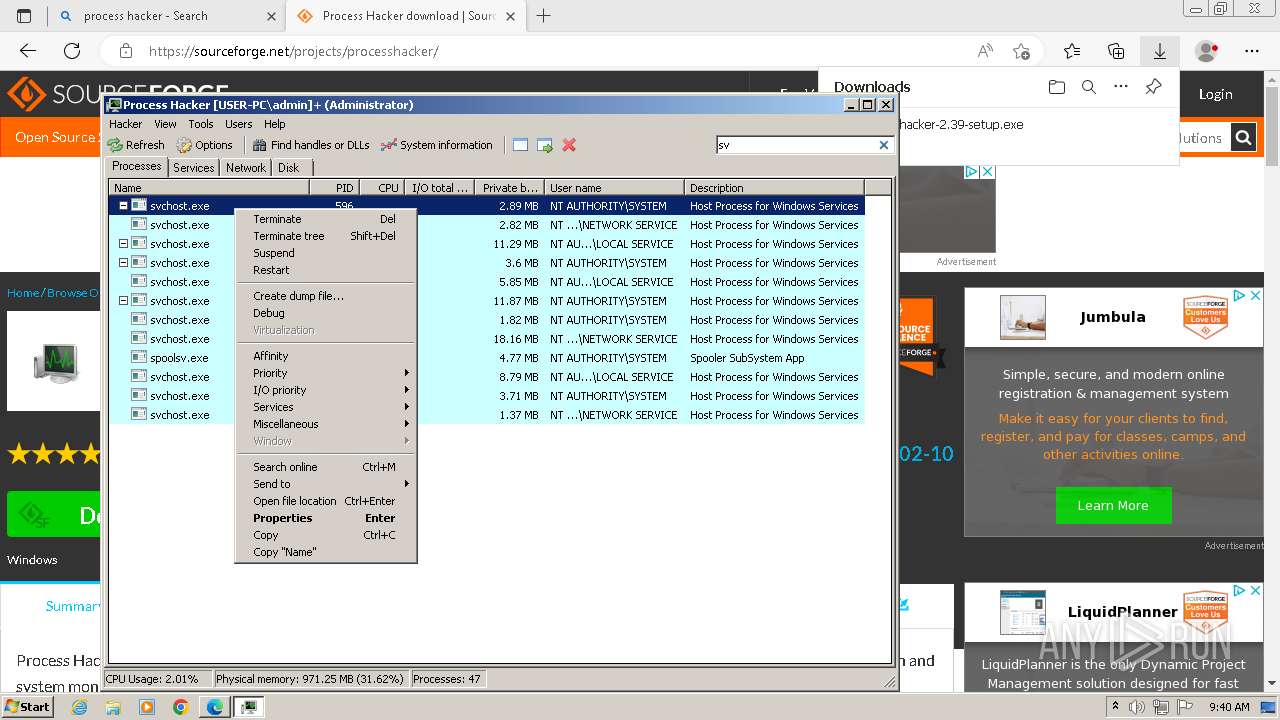Open the Hacker menu

click(x=126, y=124)
